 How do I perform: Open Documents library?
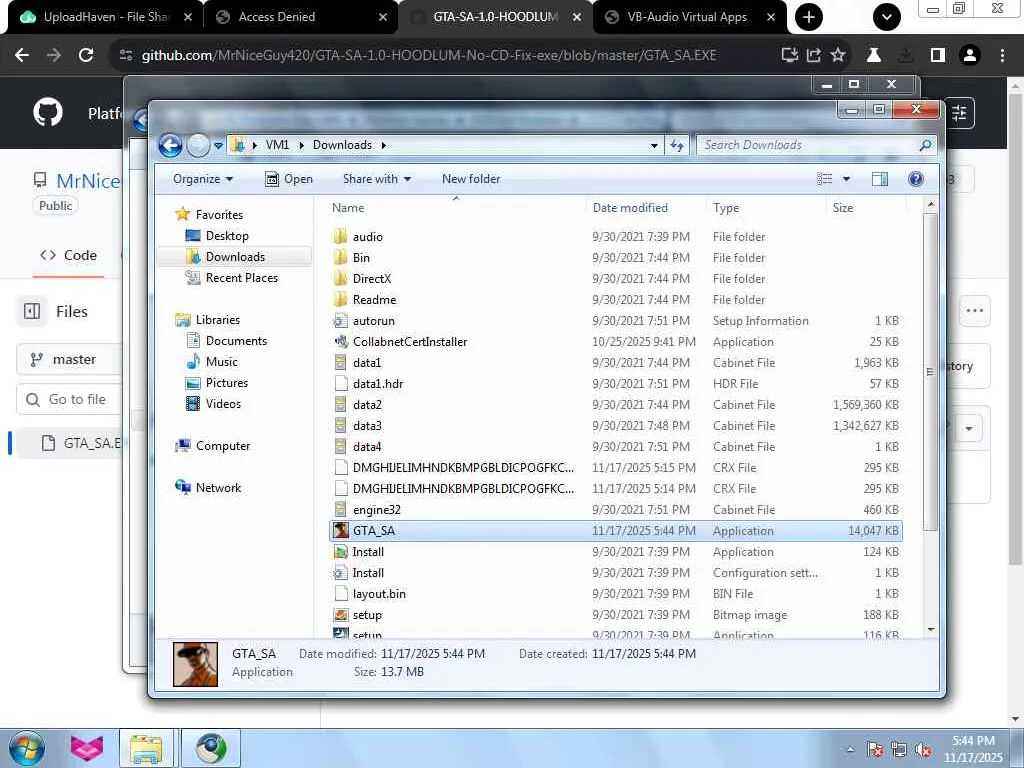(x=227, y=341)
